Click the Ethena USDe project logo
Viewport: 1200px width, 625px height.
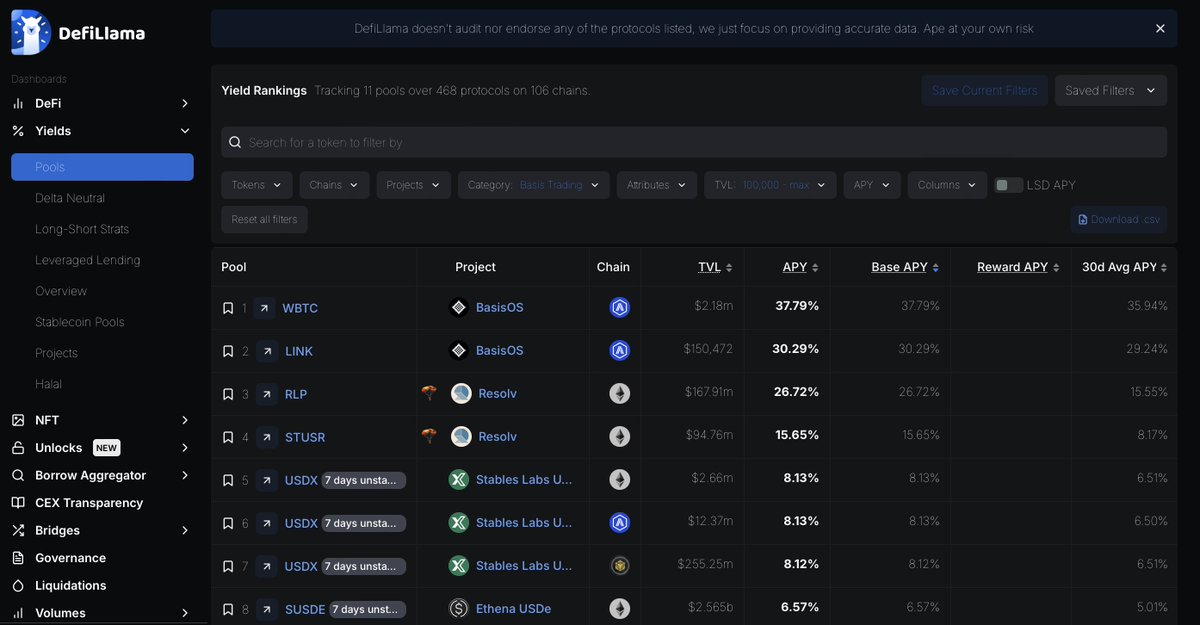click(x=459, y=608)
